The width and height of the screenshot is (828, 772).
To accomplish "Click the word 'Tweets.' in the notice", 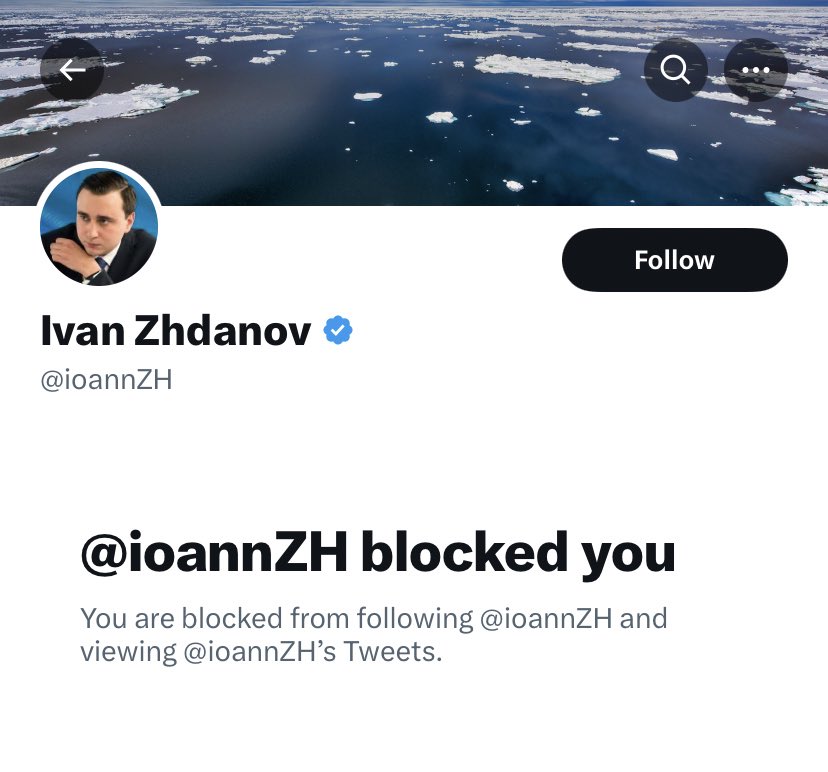I will pyautogui.click(x=393, y=652).
